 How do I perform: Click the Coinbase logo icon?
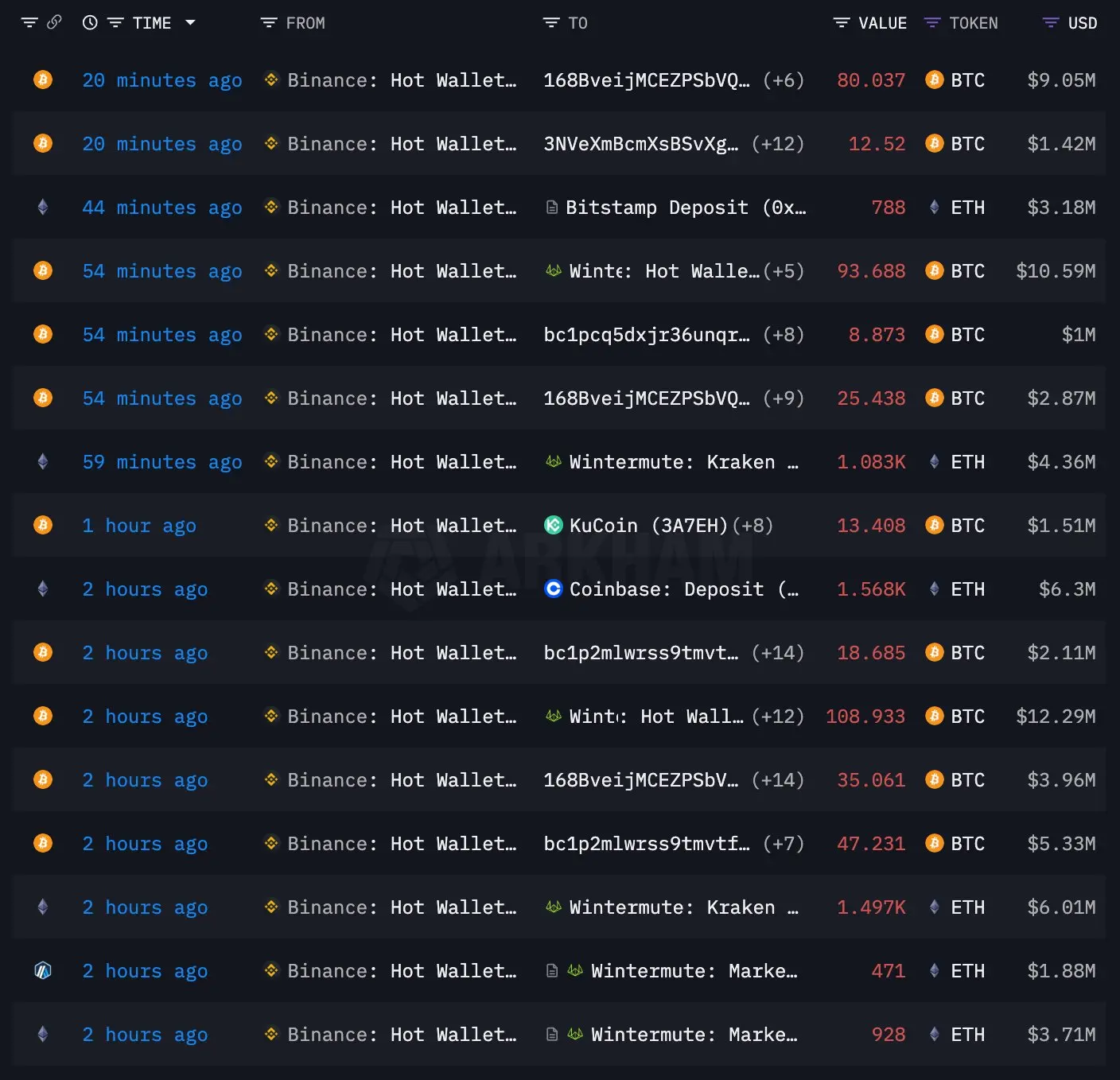coord(554,589)
